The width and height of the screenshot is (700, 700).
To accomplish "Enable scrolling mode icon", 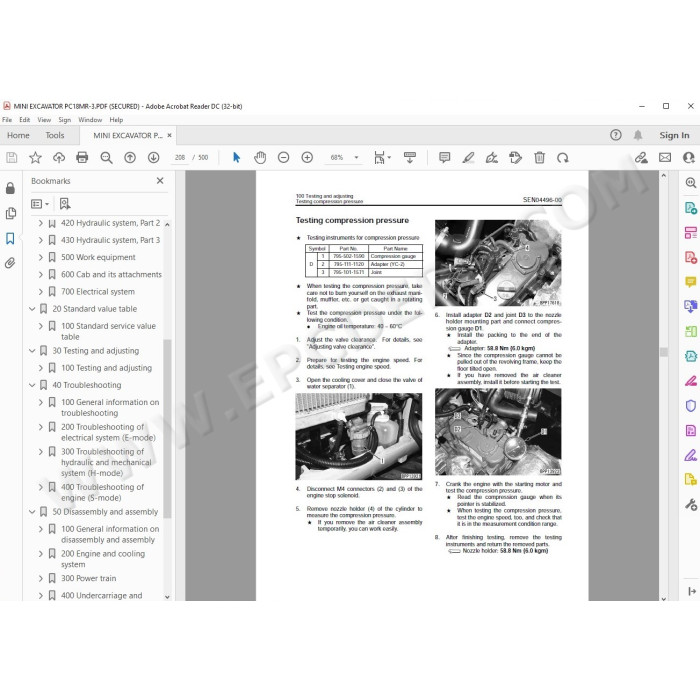I will (x=409, y=158).
